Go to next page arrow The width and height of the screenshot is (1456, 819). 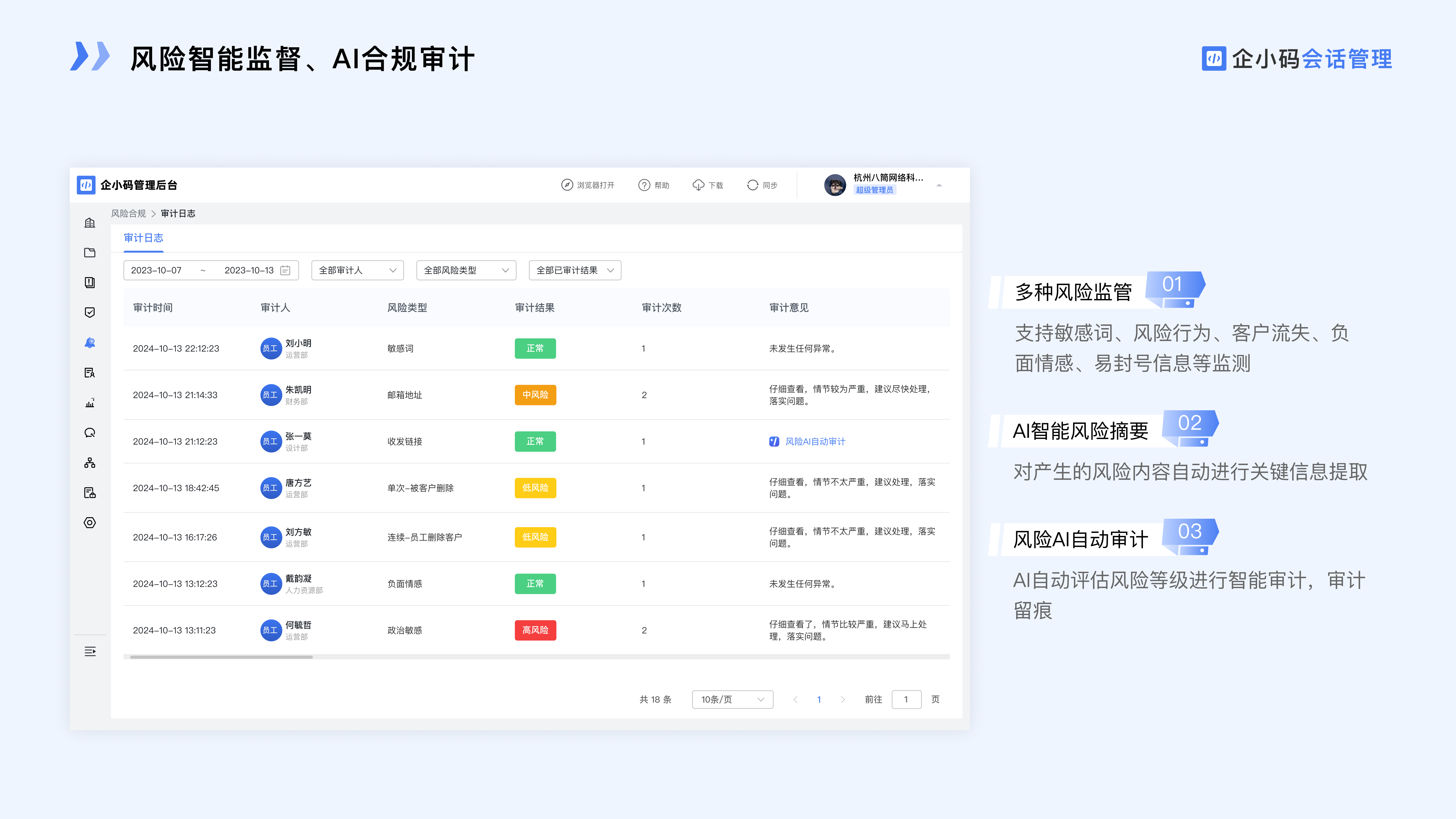click(x=843, y=700)
